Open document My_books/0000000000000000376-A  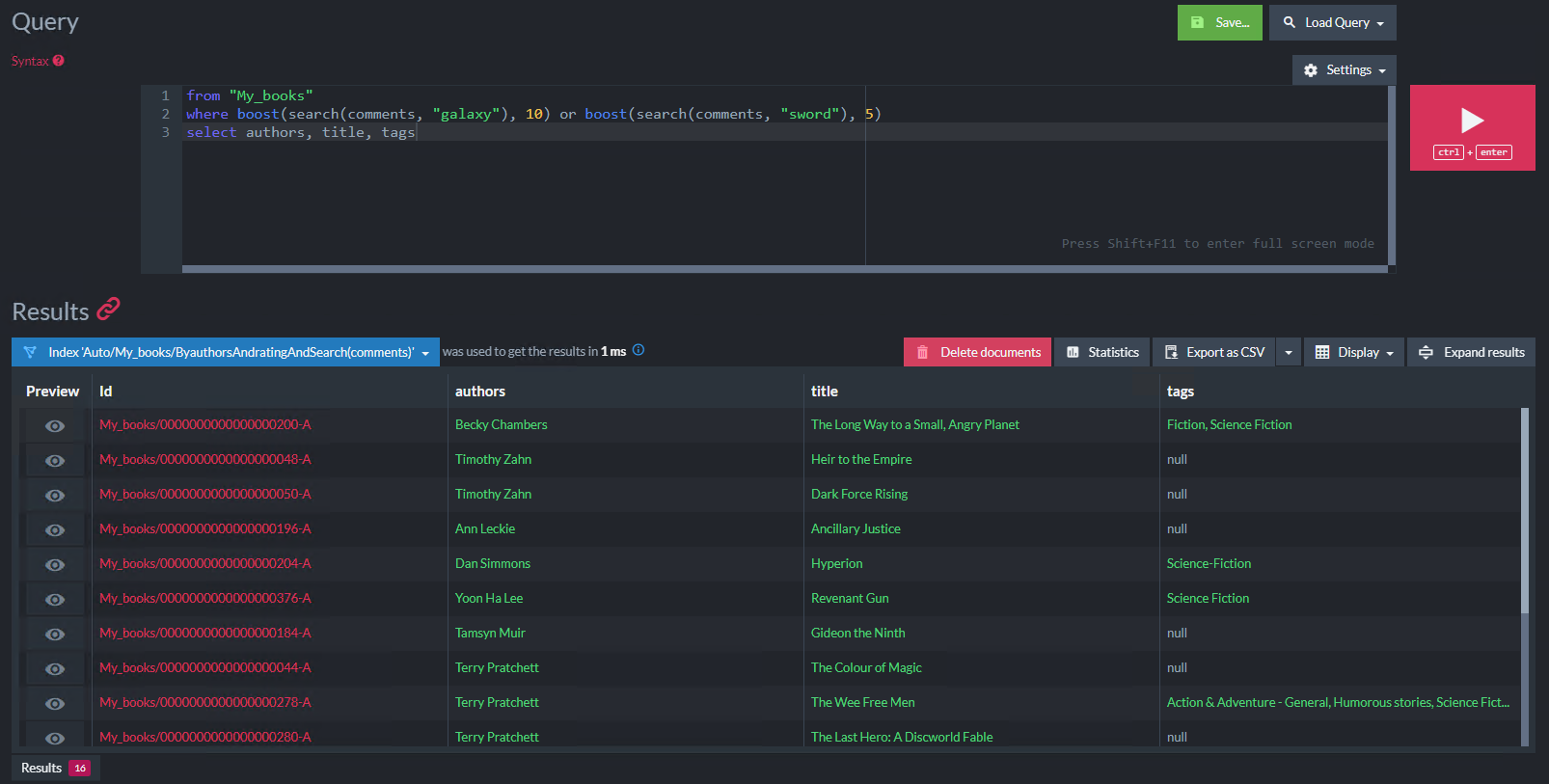click(x=205, y=598)
